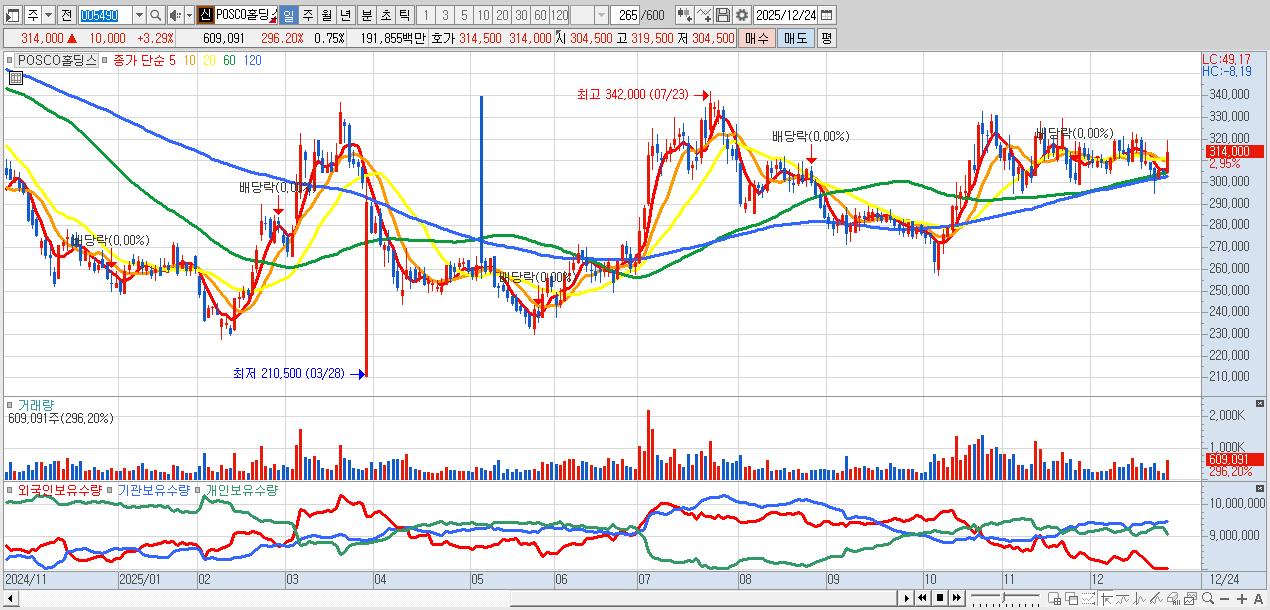The width and height of the screenshot is (1270, 610).
Task: Click the stock code input field 005490
Action: click(105, 15)
